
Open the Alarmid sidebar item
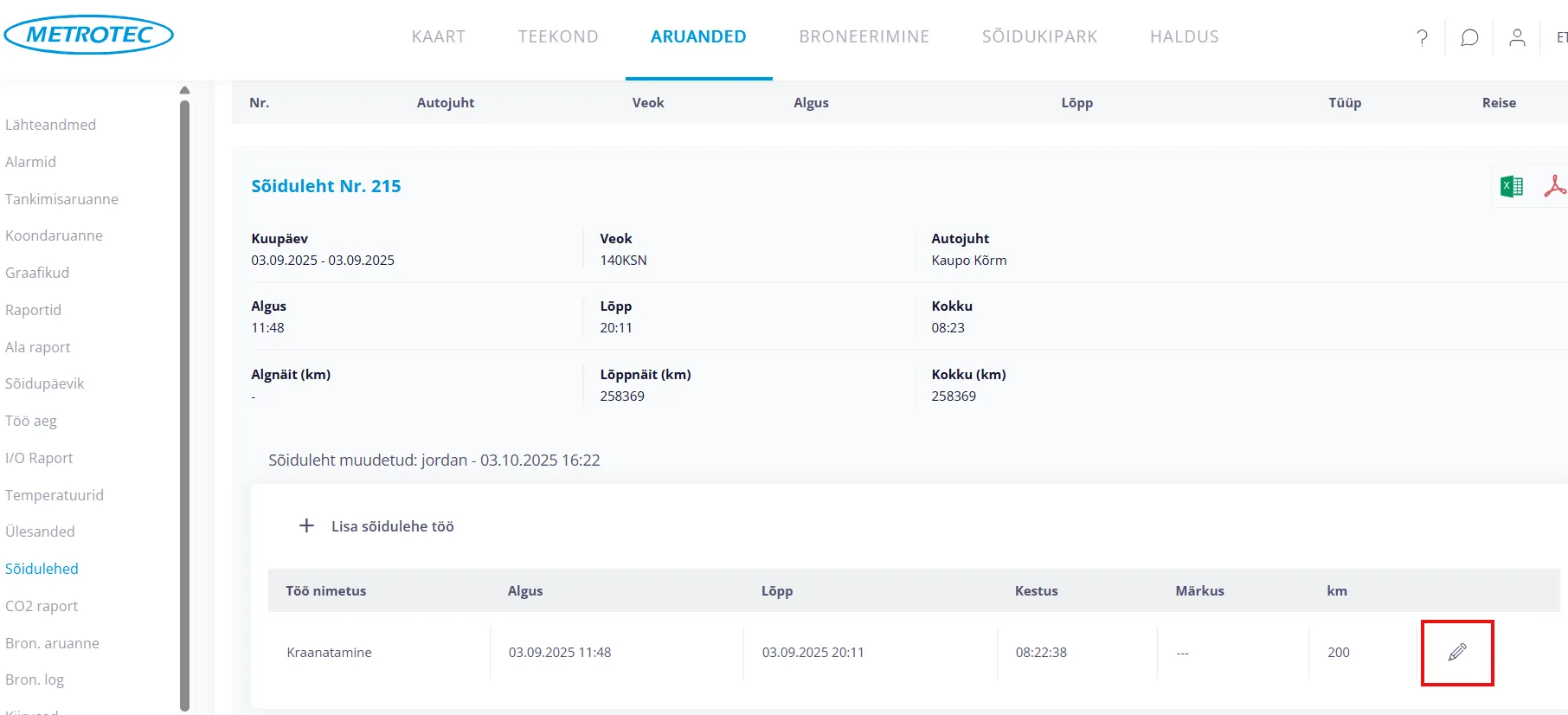tap(30, 162)
